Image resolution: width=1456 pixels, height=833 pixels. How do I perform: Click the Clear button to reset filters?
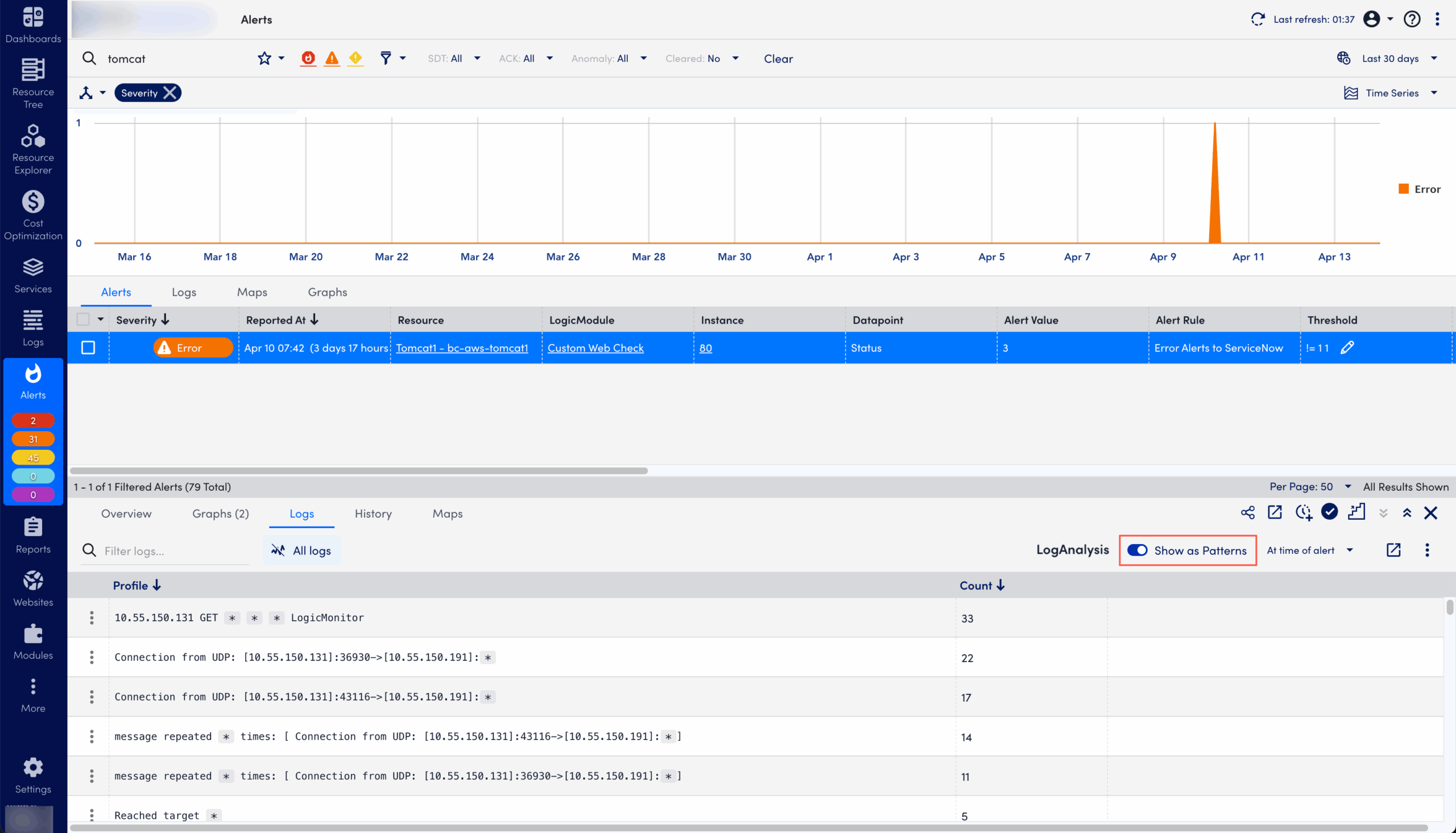tap(778, 58)
